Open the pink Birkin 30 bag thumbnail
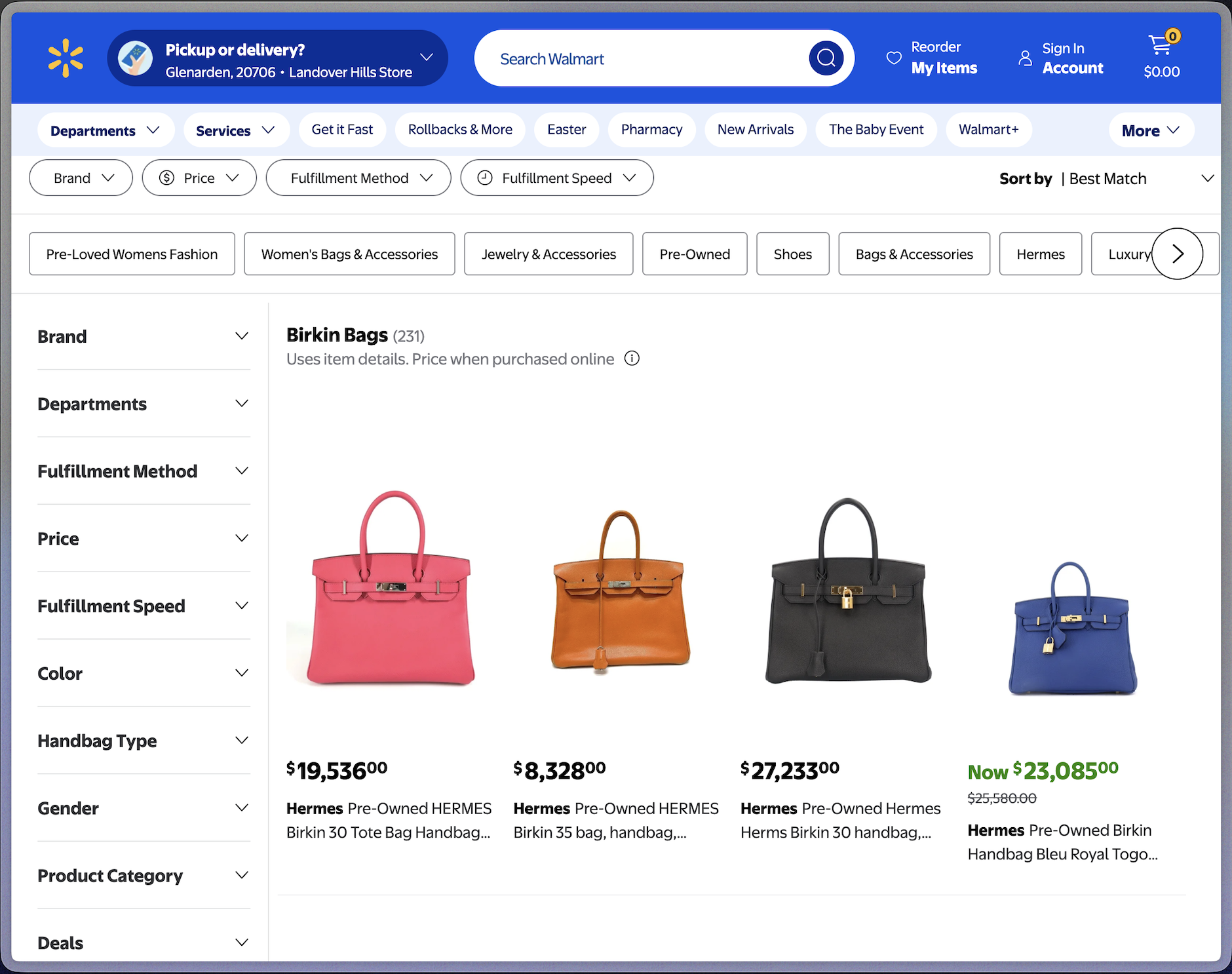1232x974 pixels. point(391,589)
